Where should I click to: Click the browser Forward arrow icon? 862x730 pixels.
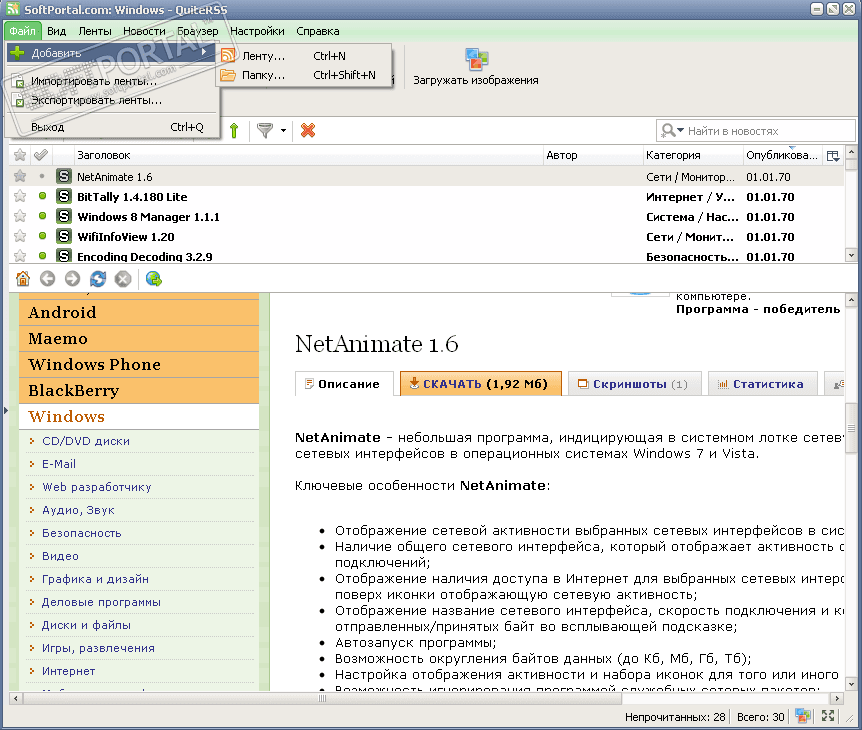pos(73,279)
